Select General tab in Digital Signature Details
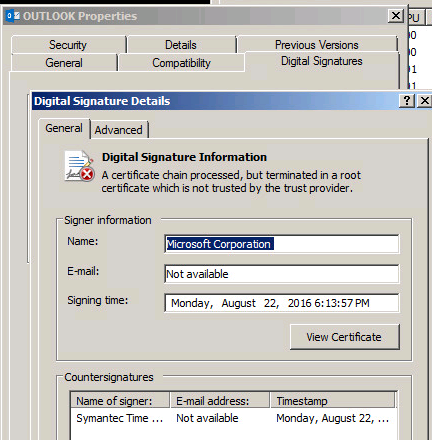The image size is (432, 440). click(64, 128)
